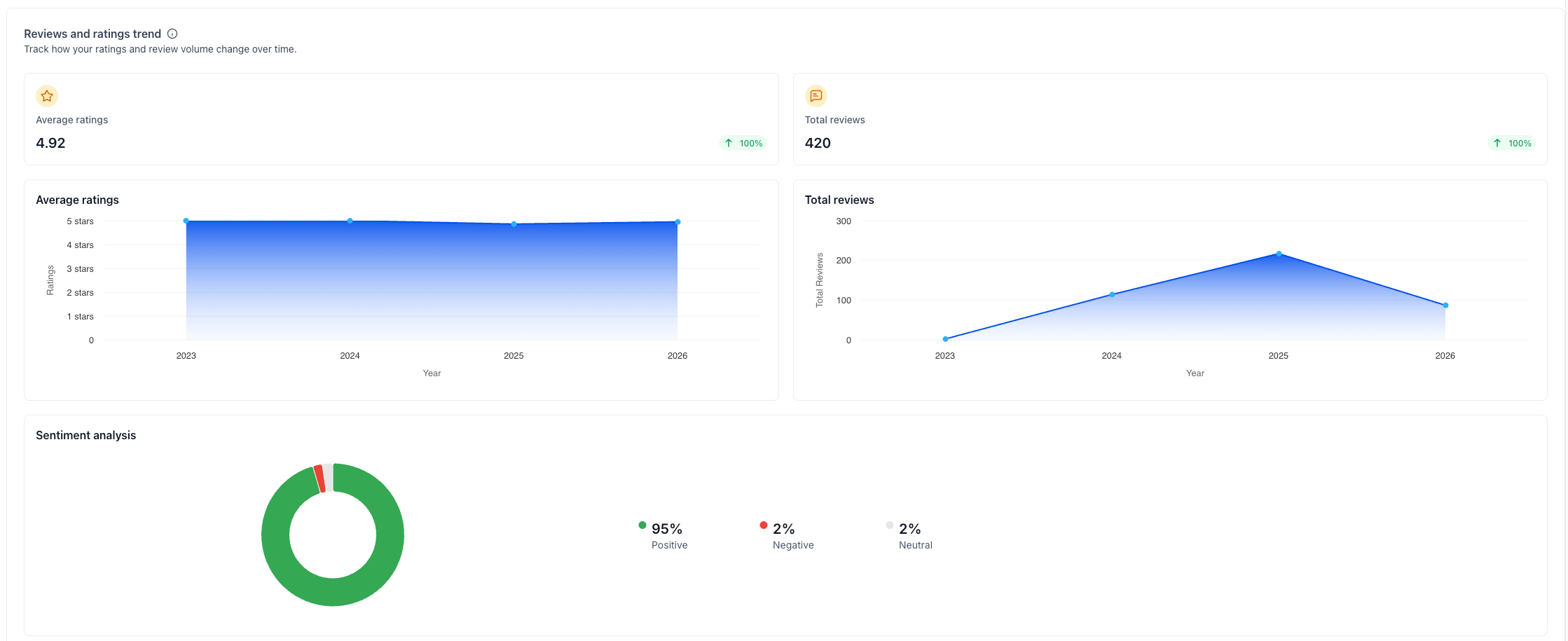Click the Reviews and ratings trend heading

click(x=92, y=34)
